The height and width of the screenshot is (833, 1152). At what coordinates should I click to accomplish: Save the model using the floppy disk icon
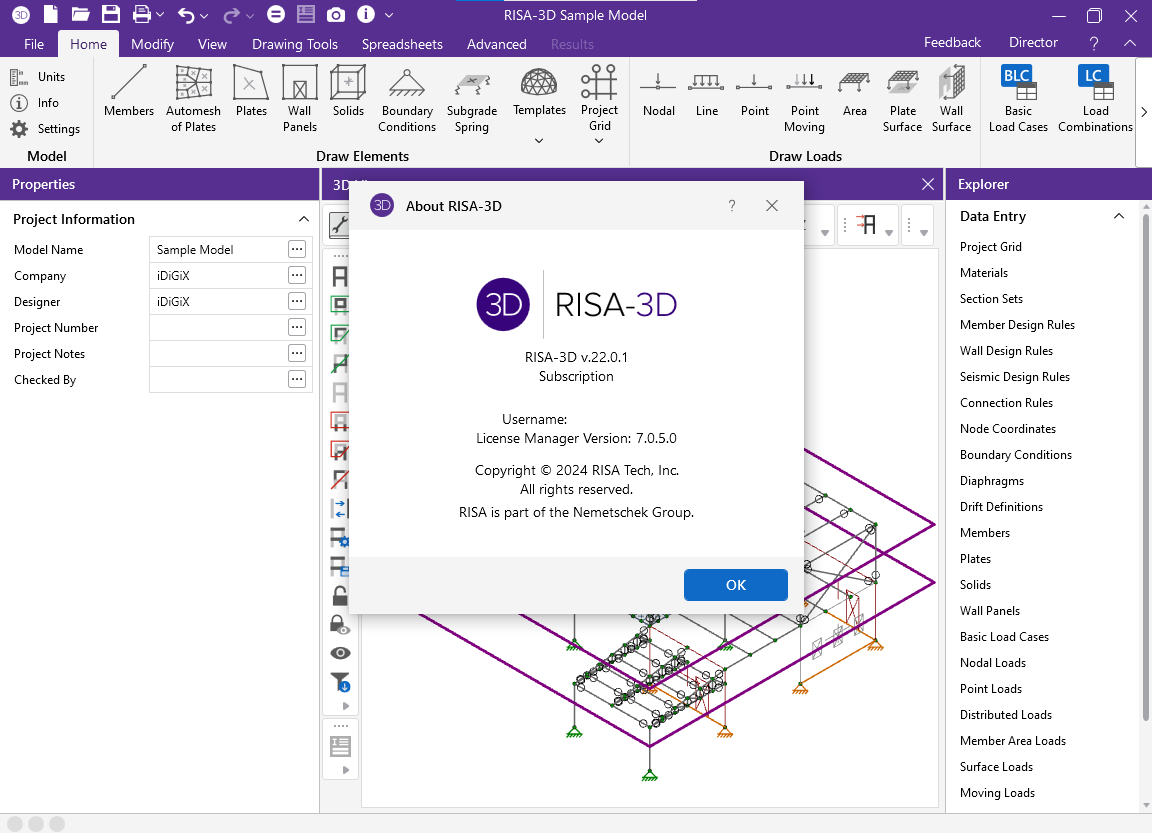pos(111,15)
